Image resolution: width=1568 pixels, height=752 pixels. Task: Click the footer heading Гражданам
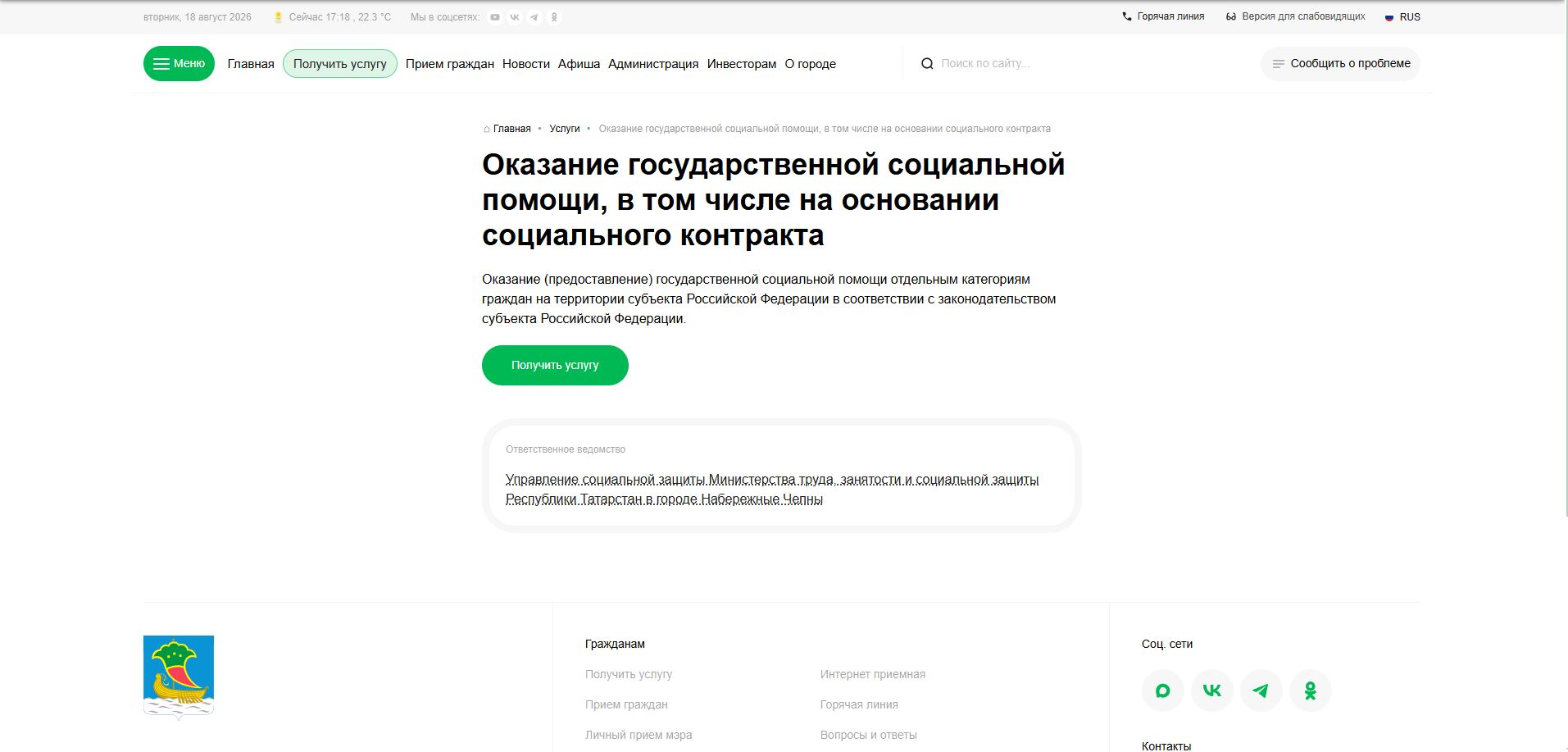click(x=615, y=644)
